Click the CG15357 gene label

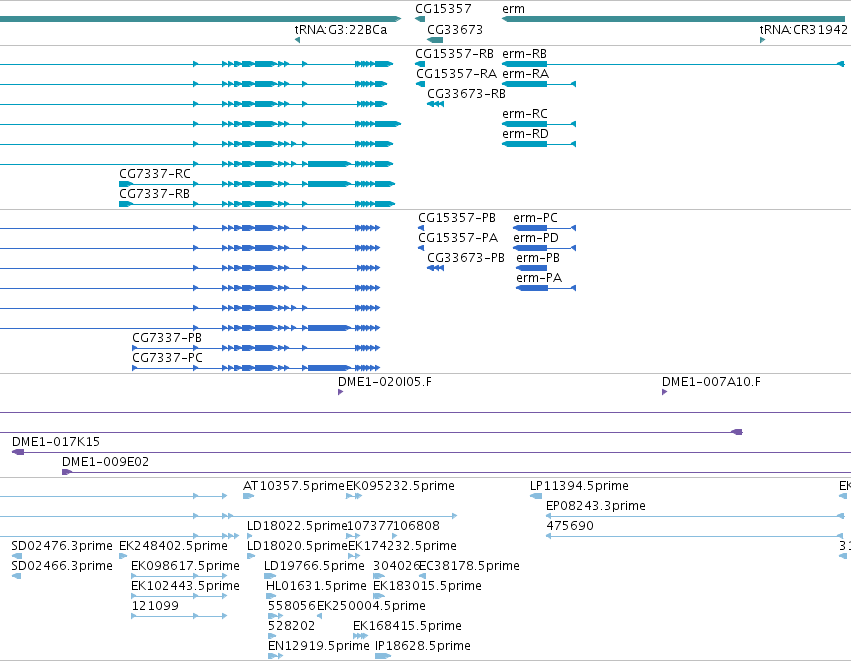coord(443,9)
